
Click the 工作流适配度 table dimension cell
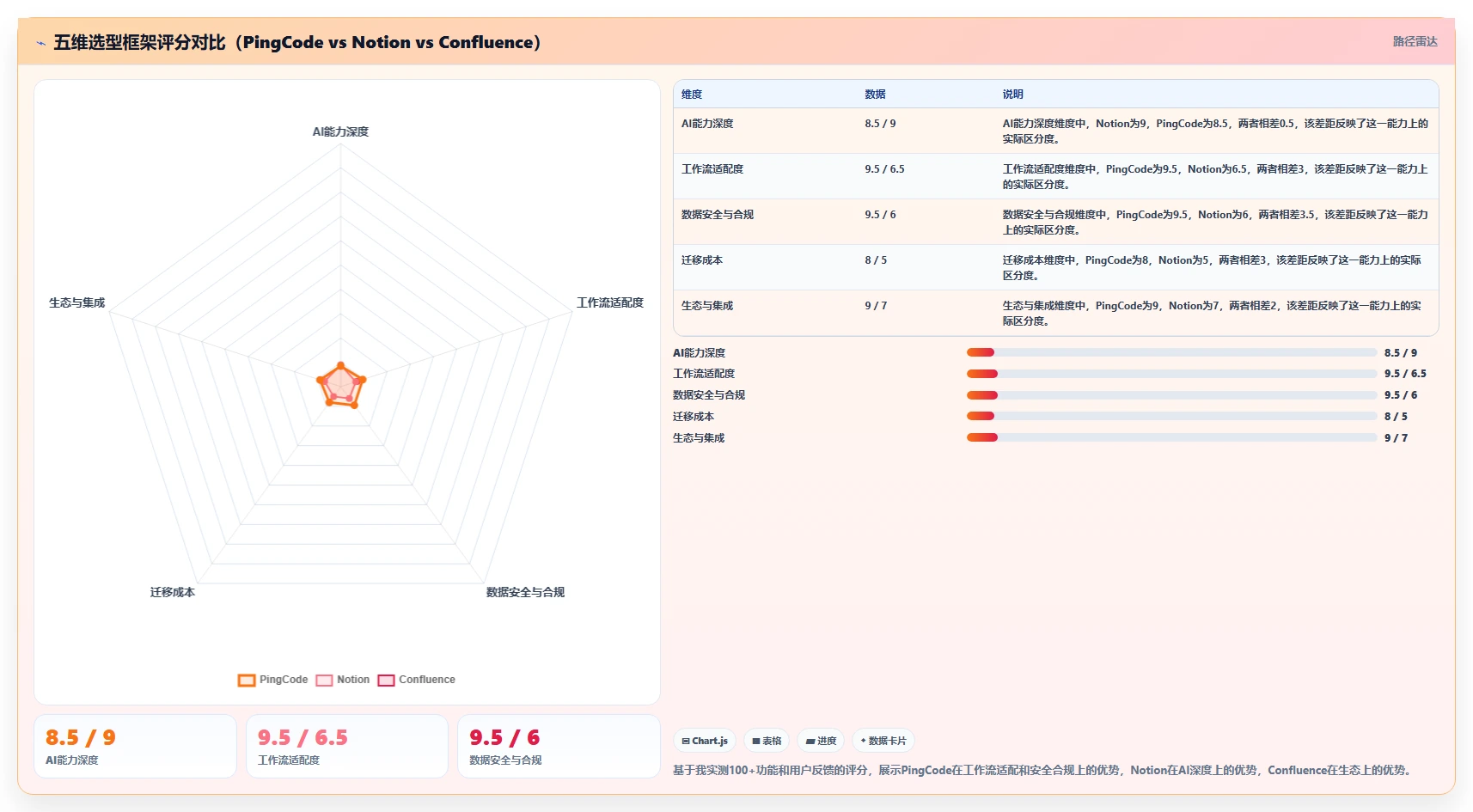(x=712, y=169)
